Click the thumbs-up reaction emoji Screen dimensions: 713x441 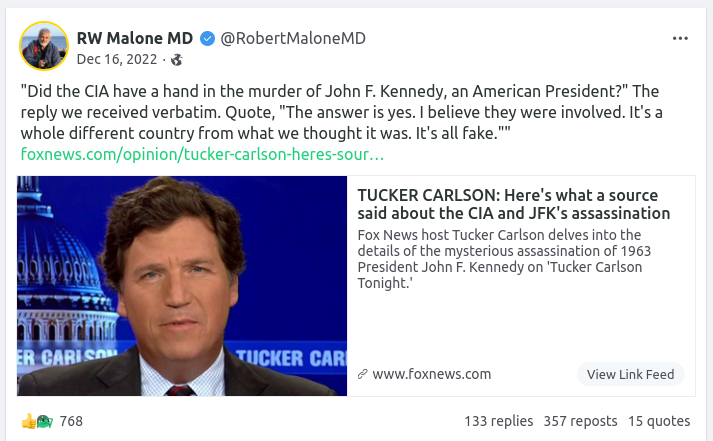(x=28, y=421)
